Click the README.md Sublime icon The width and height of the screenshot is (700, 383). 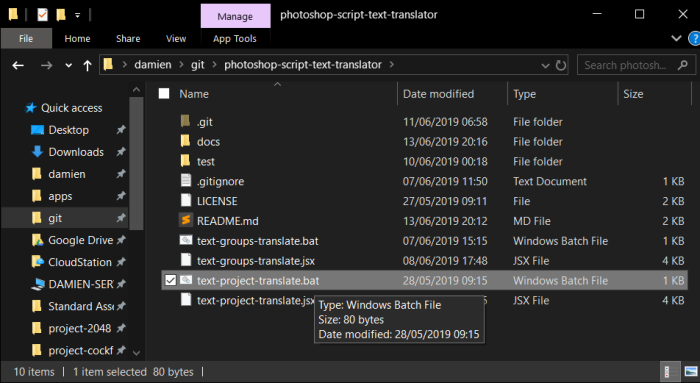pos(186,220)
